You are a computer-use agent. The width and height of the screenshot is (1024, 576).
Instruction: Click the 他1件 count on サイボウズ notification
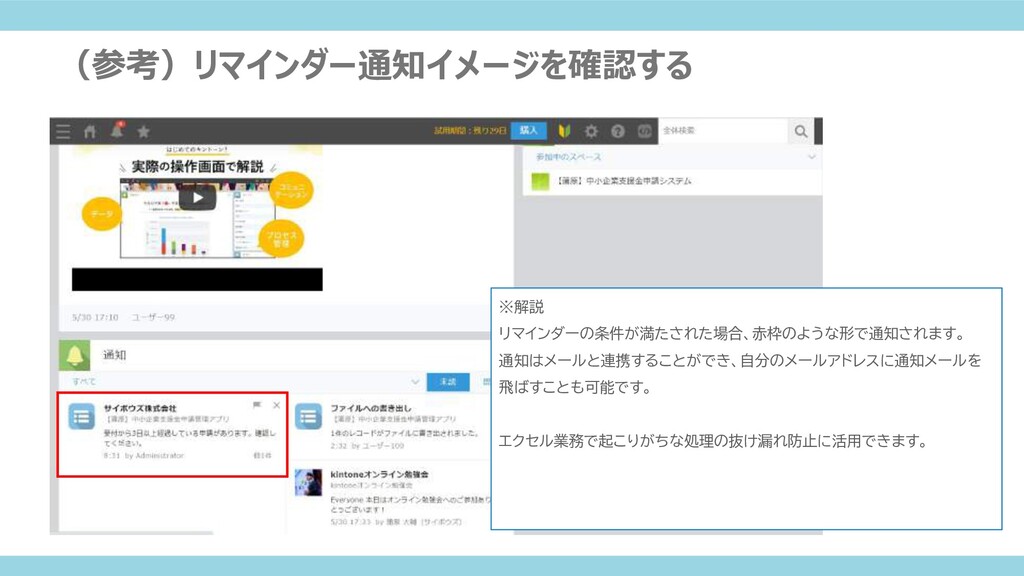click(x=263, y=456)
